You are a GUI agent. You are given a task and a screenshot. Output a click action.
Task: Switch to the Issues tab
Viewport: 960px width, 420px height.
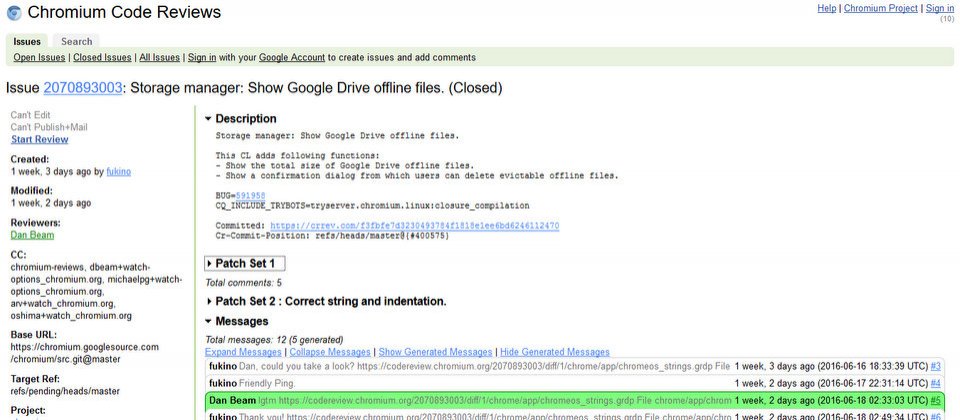pyautogui.click(x=27, y=42)
